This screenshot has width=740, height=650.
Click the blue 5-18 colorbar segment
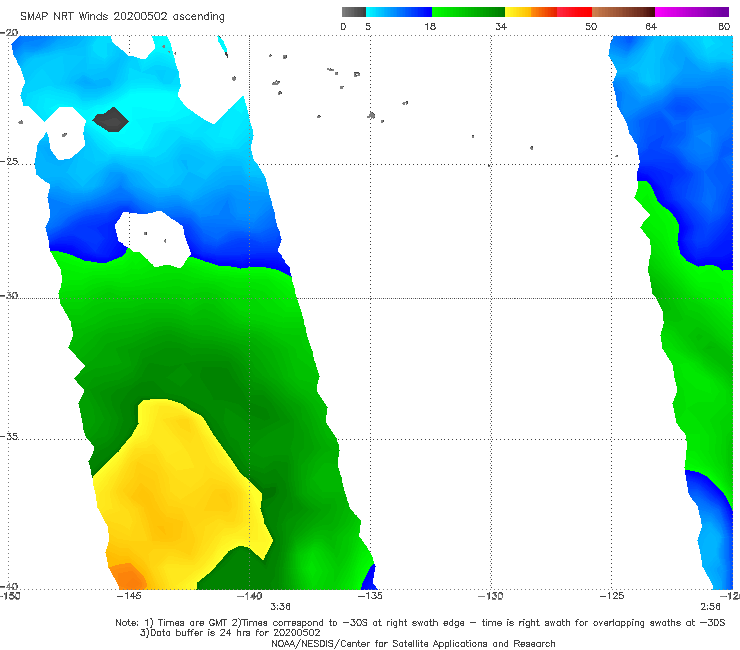(399, 12)
